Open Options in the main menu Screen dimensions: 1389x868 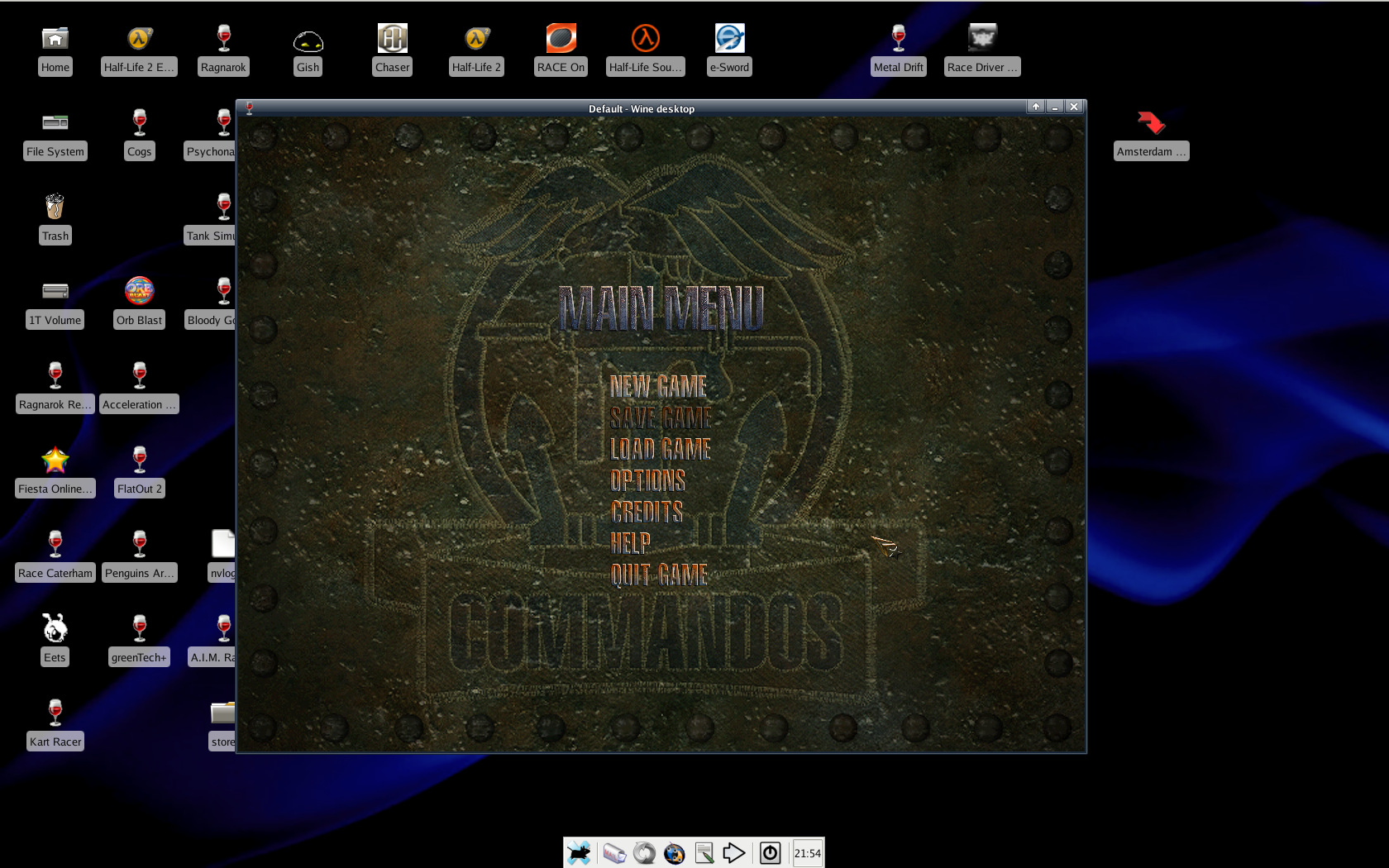[x=647, y=480]
